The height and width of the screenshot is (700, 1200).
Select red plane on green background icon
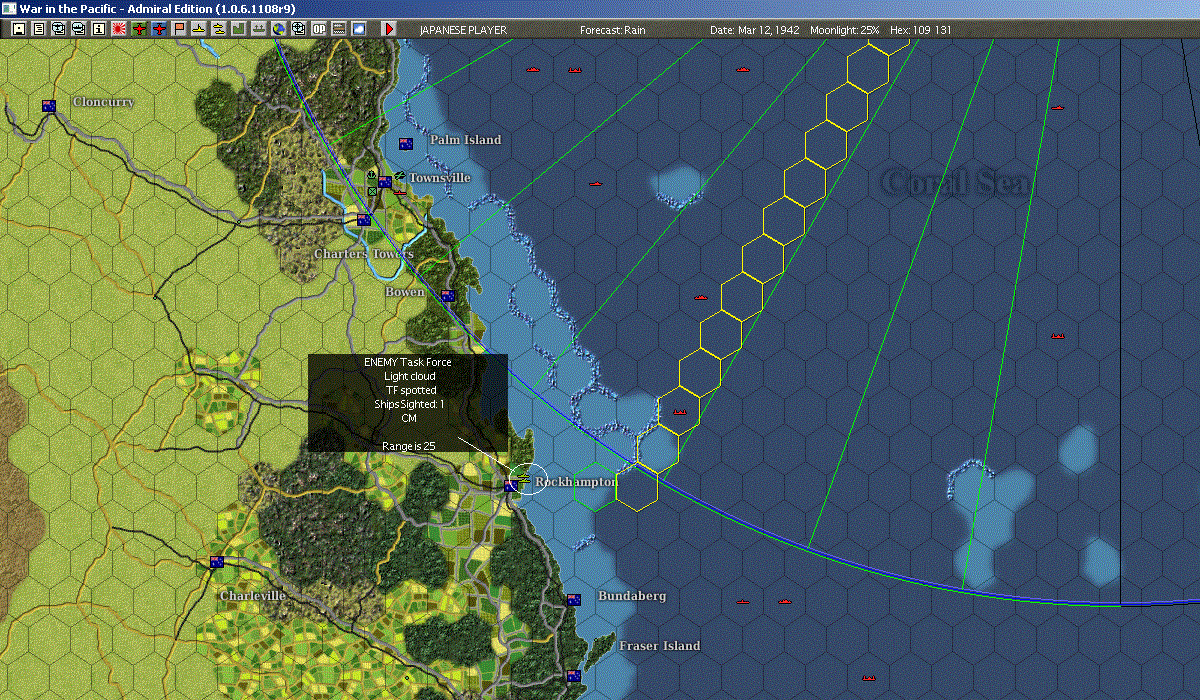[138, 29]
